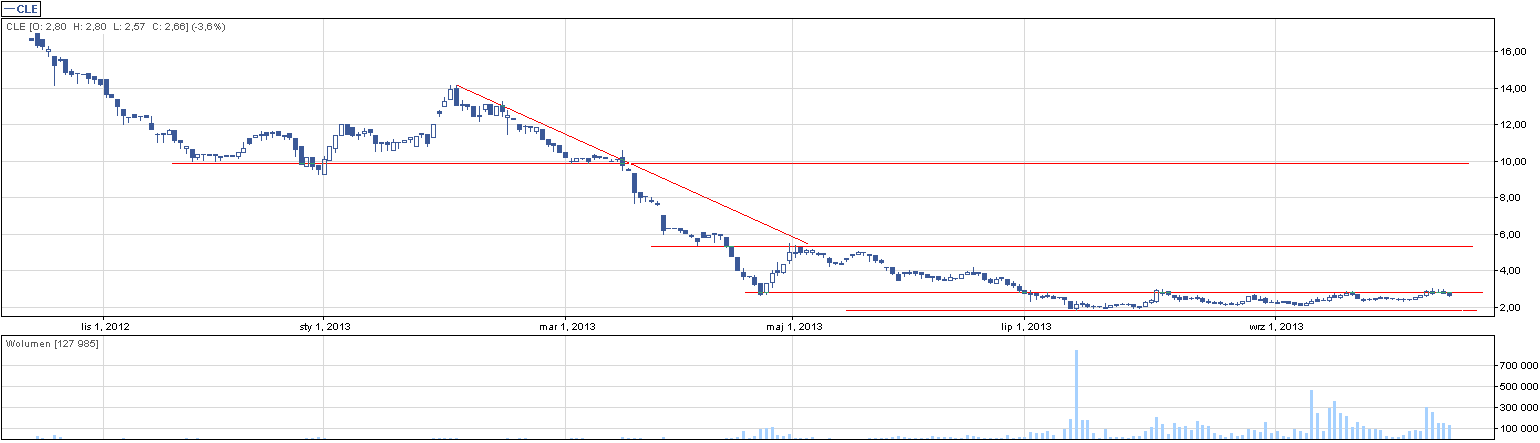The width and height of the screenshot is (1540, 443).
Task: Click the 100 000 volume axis label
Action: 1520,428
